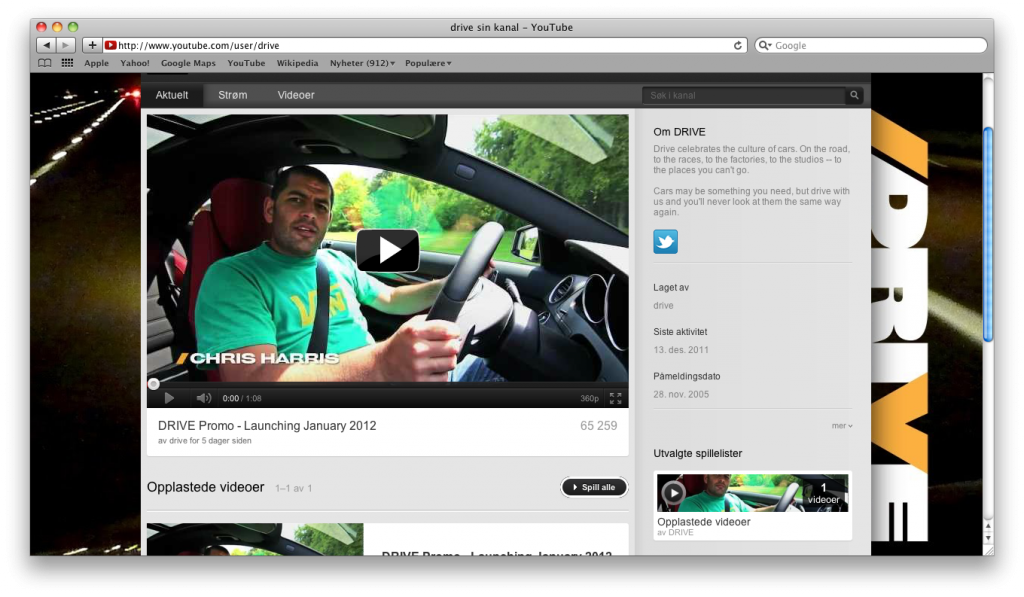Click the 'Påmeldingsdato' label
The height and width of the screenshot is (597, 1024).
[x=686, y=376]
